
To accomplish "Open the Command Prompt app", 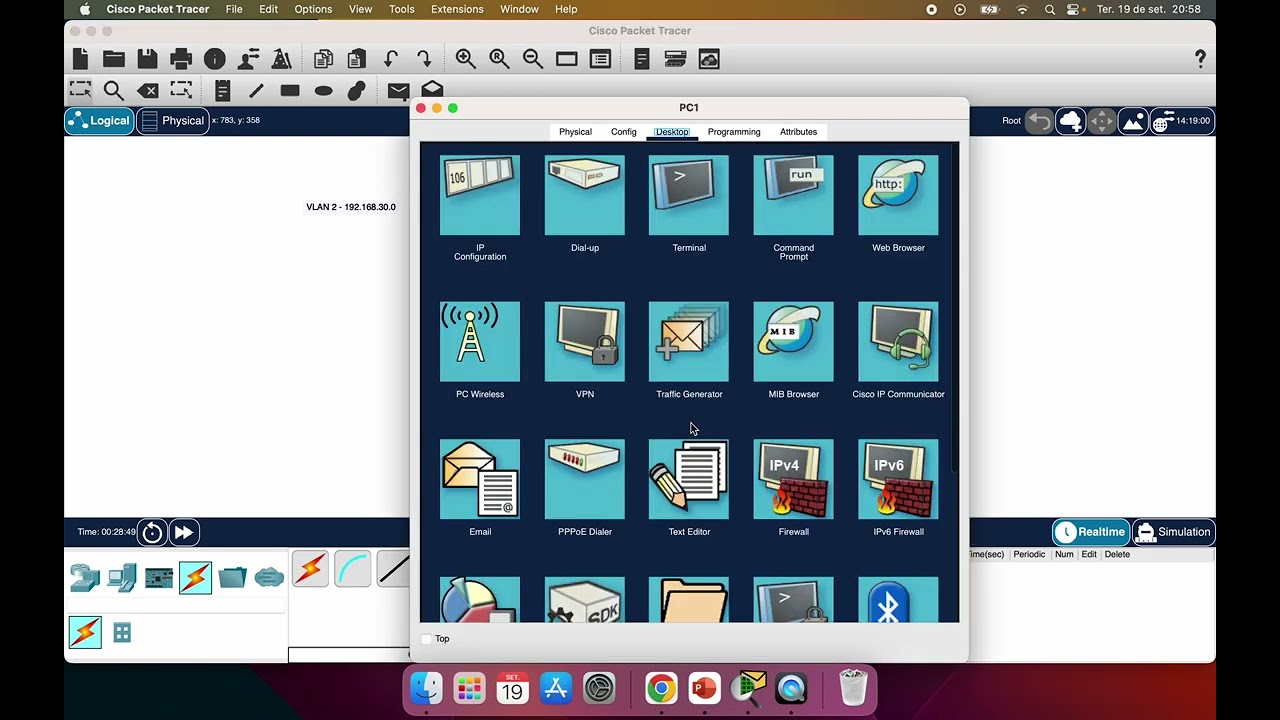I will pos(793,196).
